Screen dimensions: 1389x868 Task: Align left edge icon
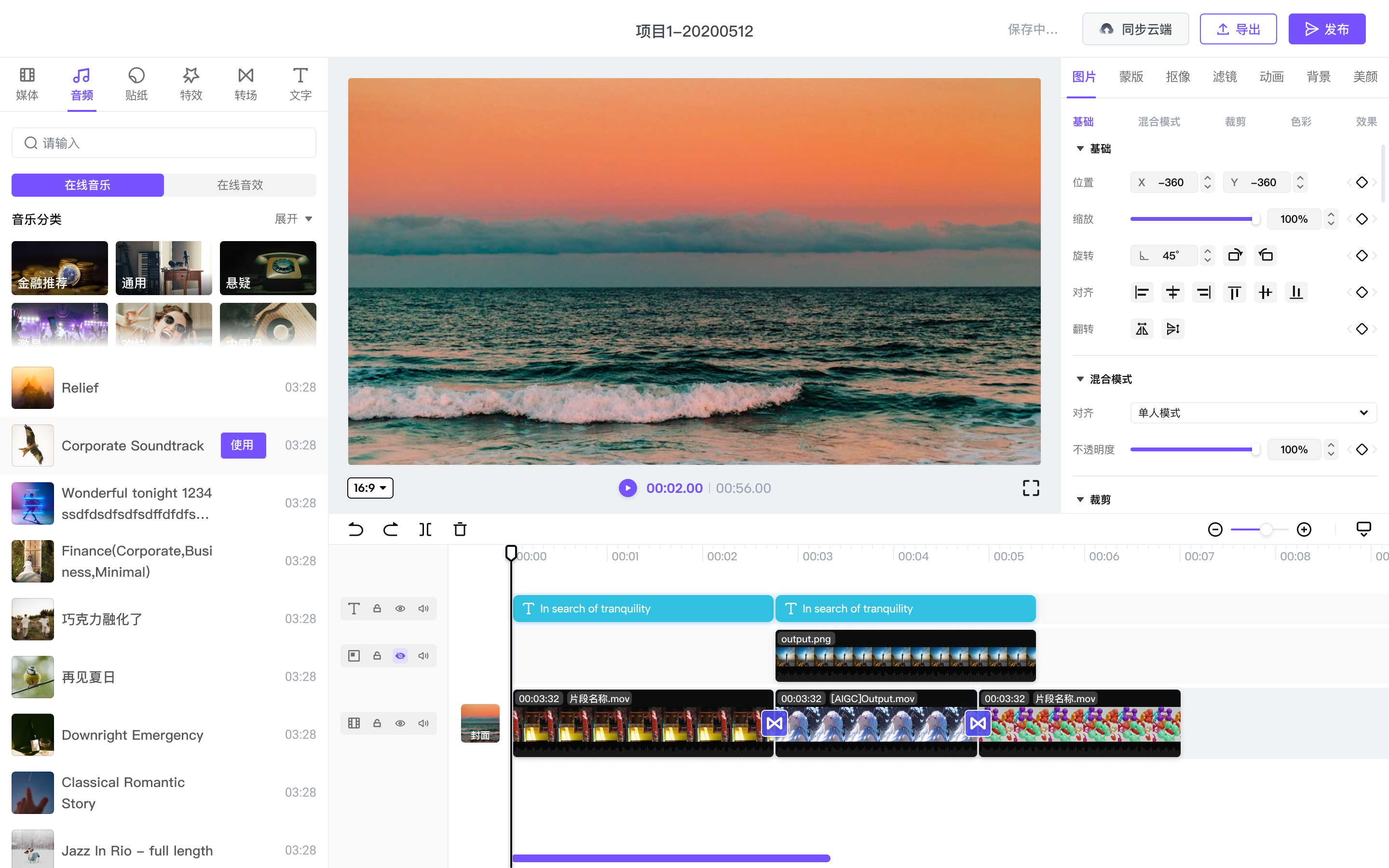pyautogui.click(x=1142, y=292)
